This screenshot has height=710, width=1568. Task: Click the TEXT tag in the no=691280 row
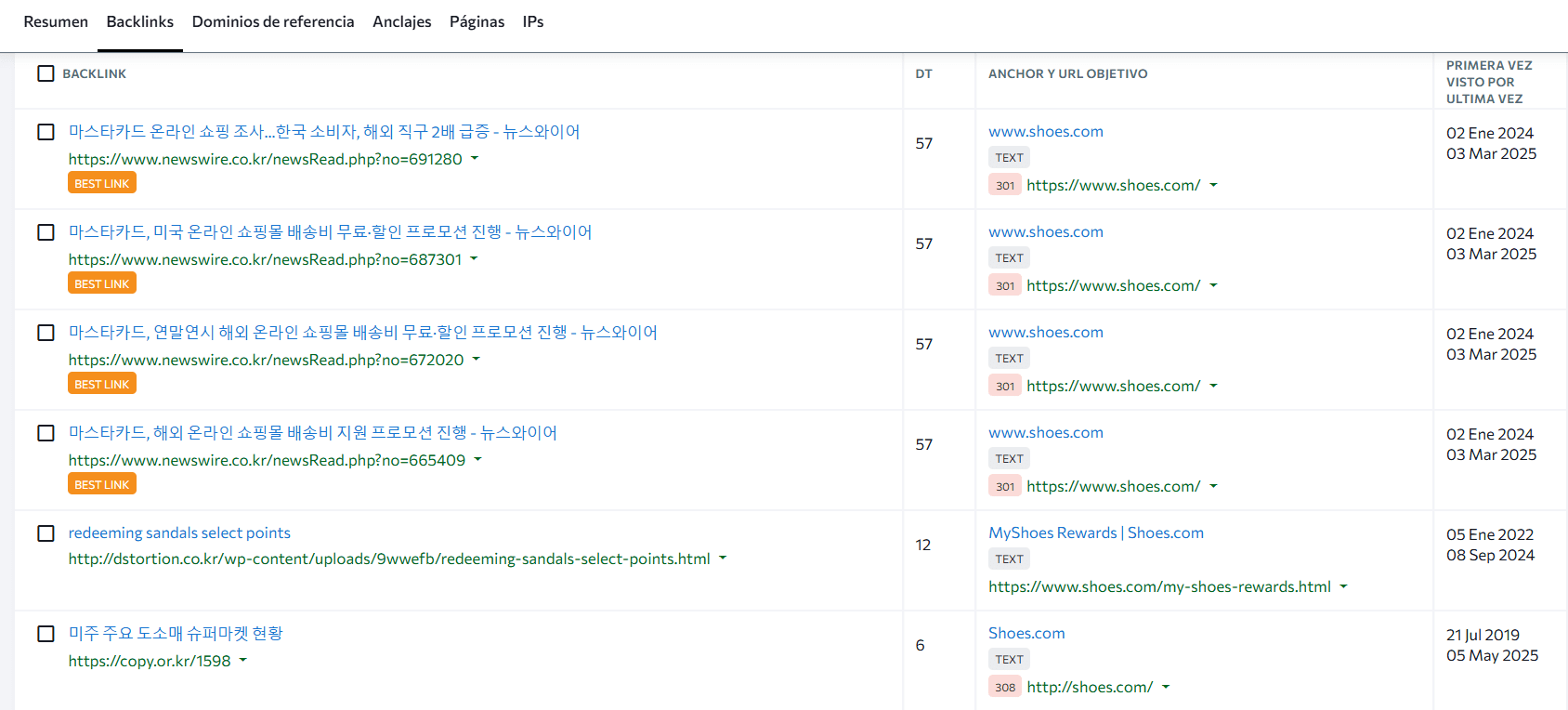1010,158
